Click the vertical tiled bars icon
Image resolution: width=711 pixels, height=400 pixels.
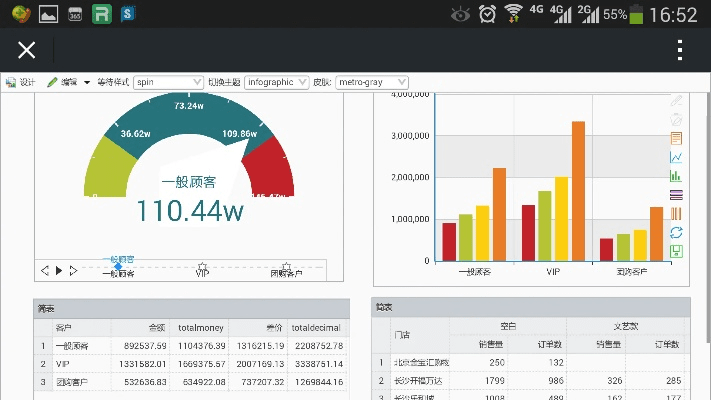[677, 213]
